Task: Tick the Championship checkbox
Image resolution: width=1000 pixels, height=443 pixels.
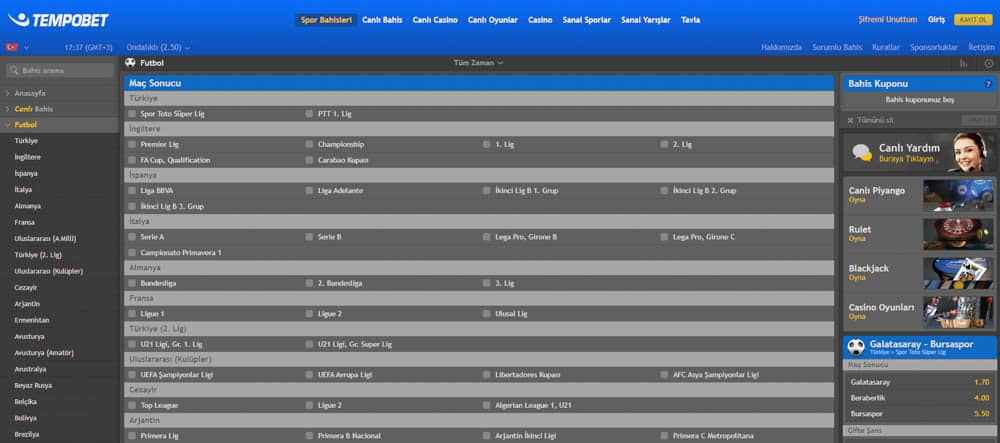Action: pos(309,145)
